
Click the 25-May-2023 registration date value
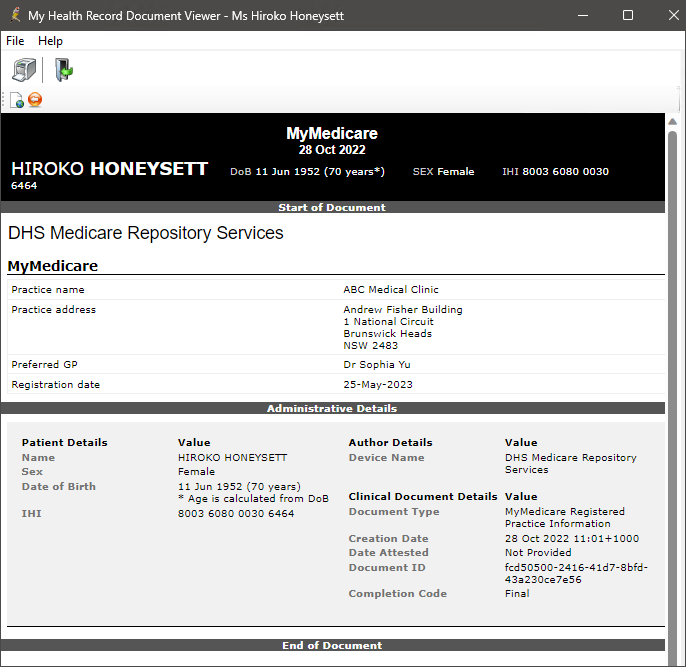pyautogui.click(x=378, y=384)
